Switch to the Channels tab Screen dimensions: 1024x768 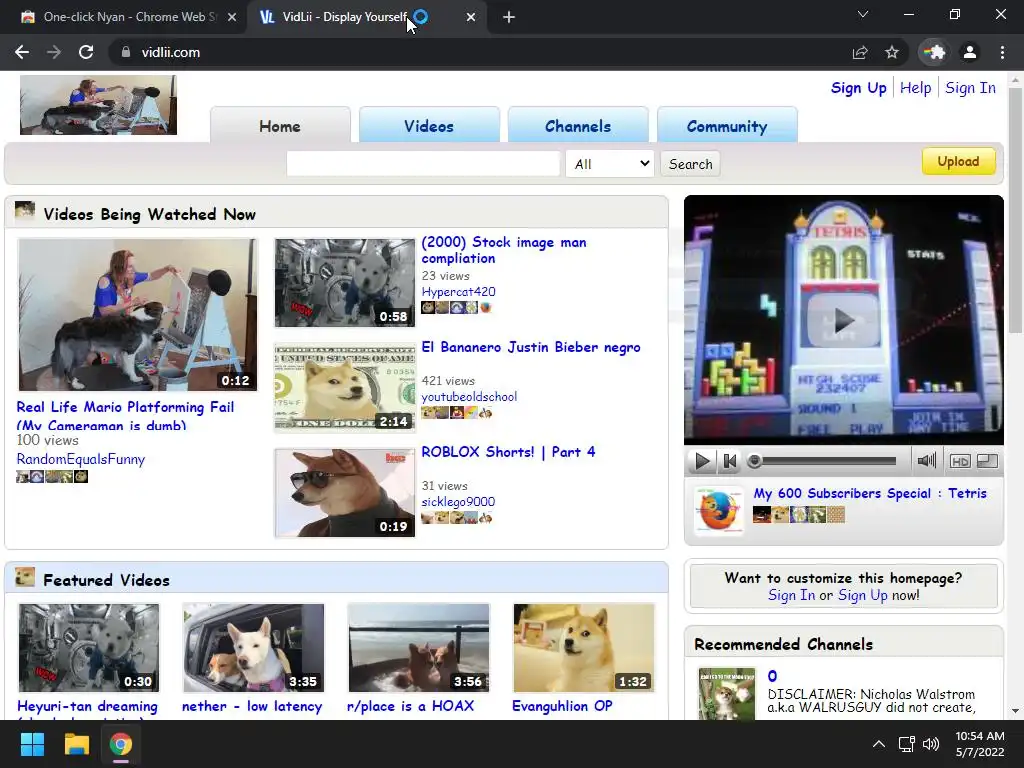pos(578,126)
